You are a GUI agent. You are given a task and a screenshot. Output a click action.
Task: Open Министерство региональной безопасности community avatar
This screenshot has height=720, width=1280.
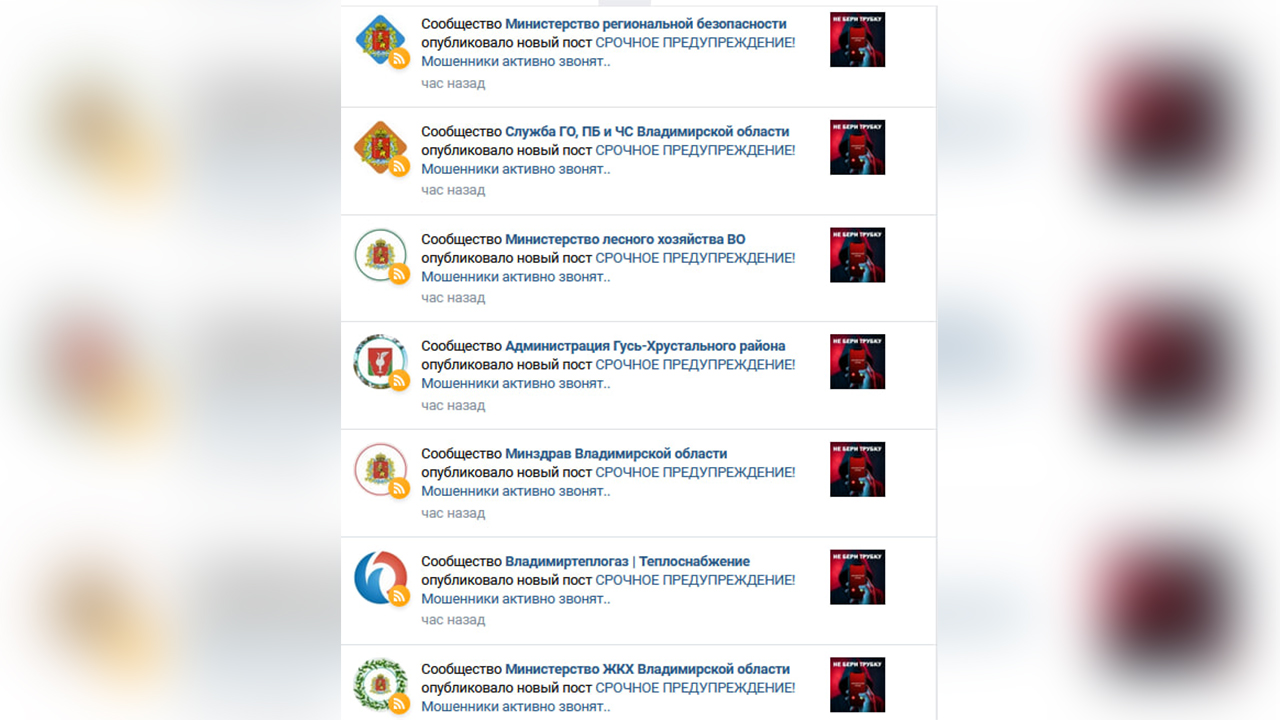pyautogui.click(x=381, y=40)
